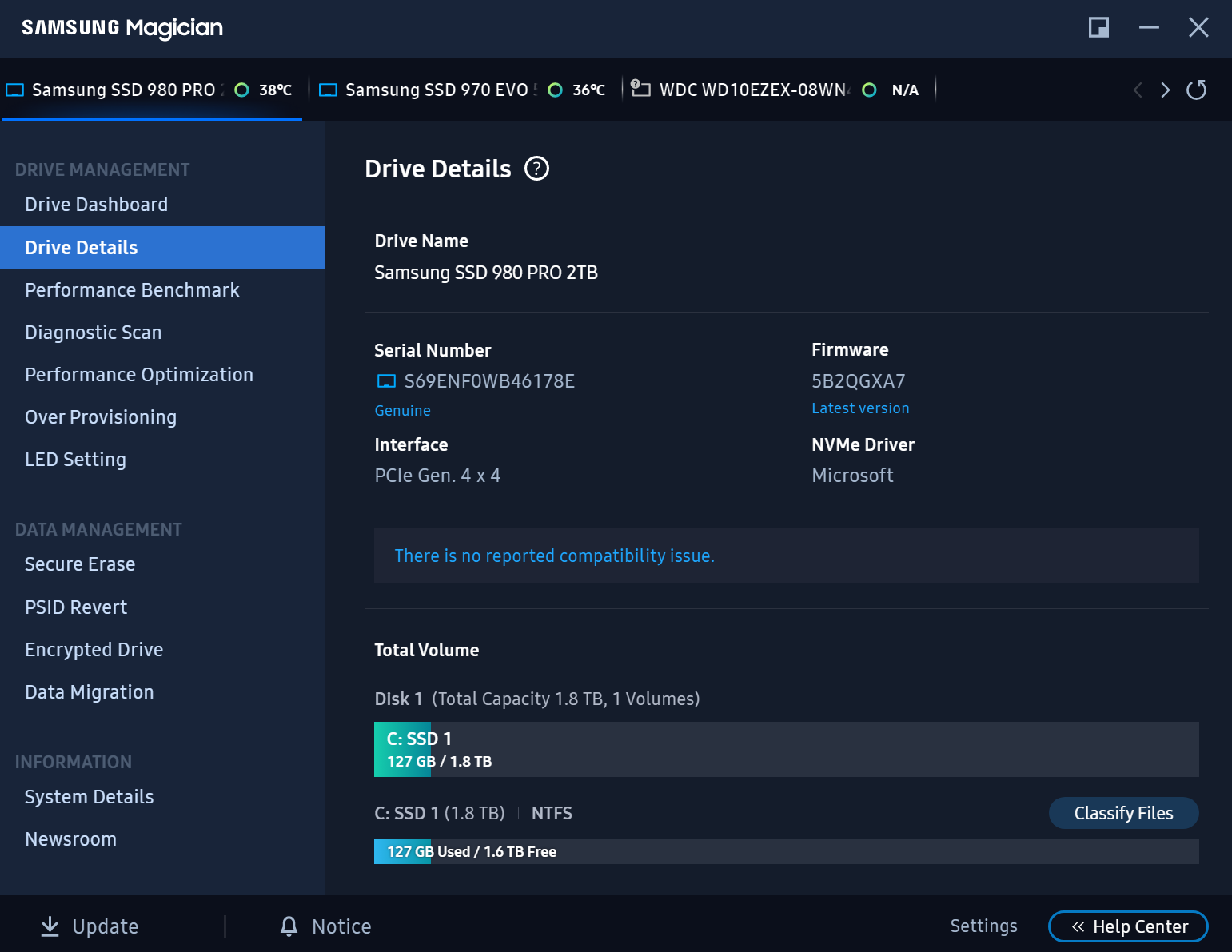Open Drive Dashboard in sidebar

[162, 205]
